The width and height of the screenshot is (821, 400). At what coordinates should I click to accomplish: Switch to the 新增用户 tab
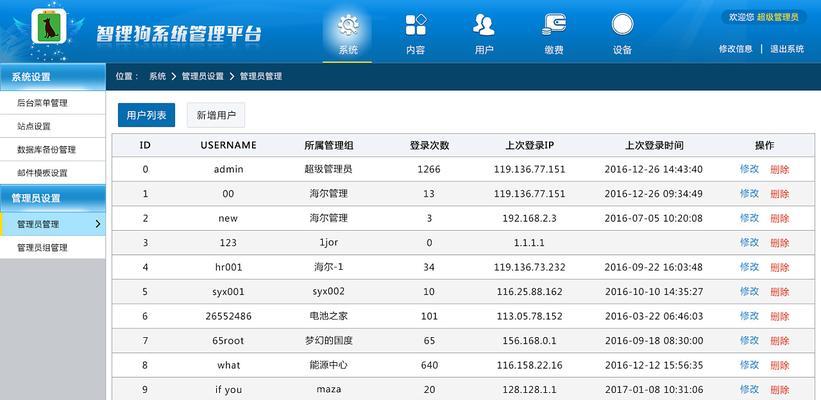point(216,115)
